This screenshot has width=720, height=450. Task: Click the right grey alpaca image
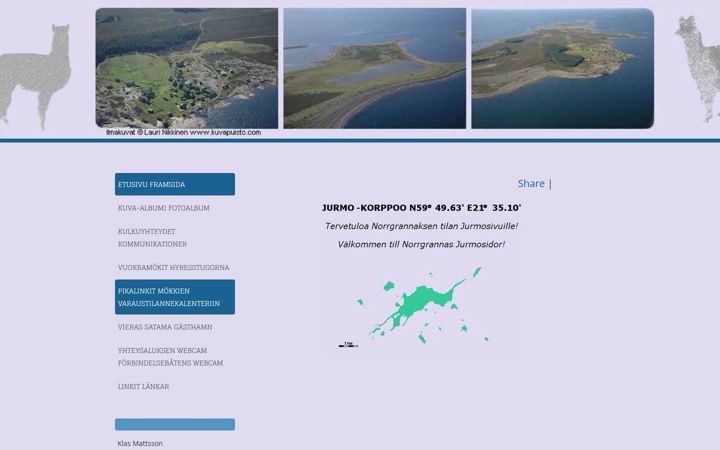[698, 69]
